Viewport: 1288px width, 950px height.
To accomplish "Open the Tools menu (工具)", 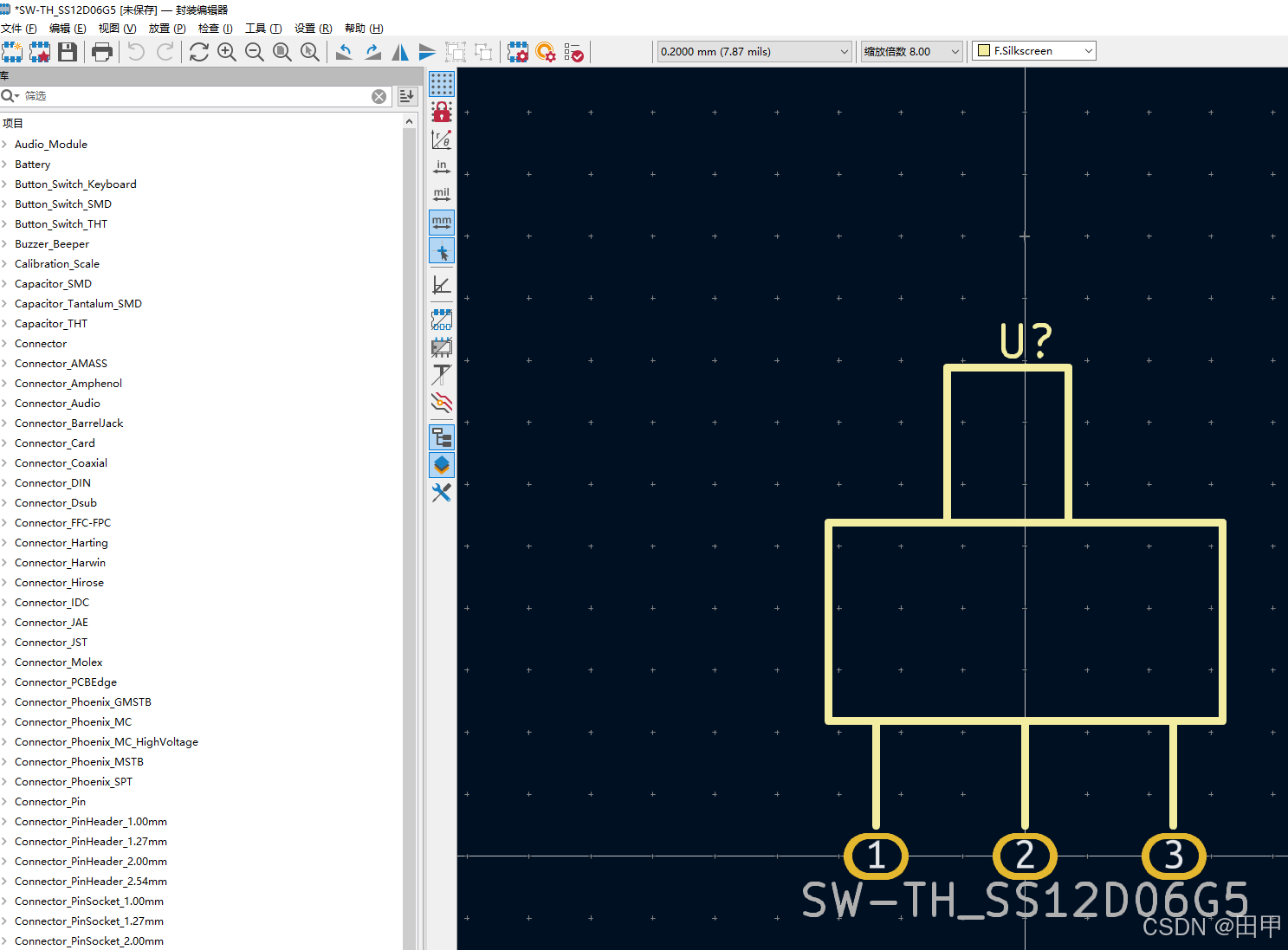I will coord(263,29).
